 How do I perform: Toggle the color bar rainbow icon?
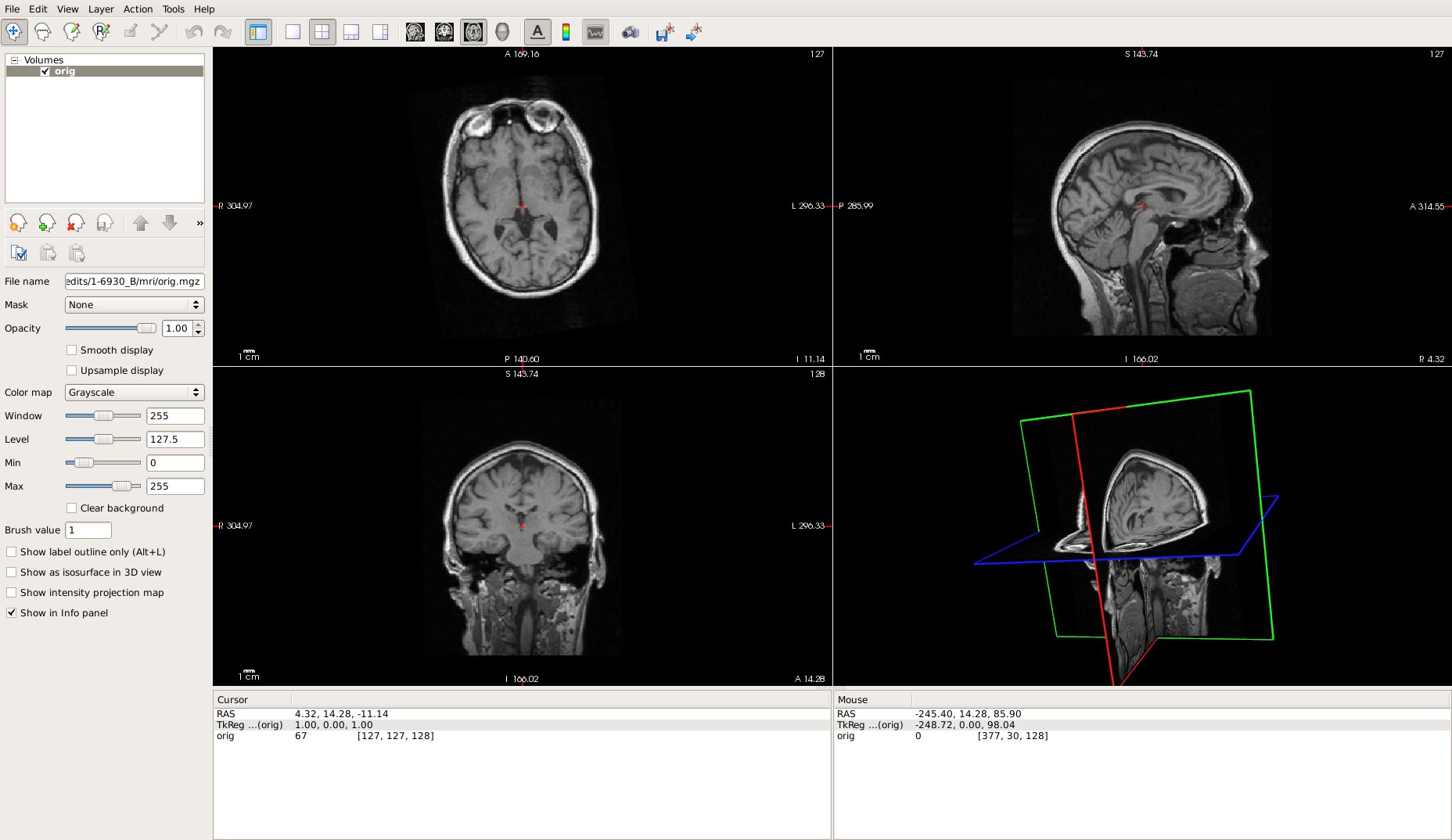click(x=566, y=32)
